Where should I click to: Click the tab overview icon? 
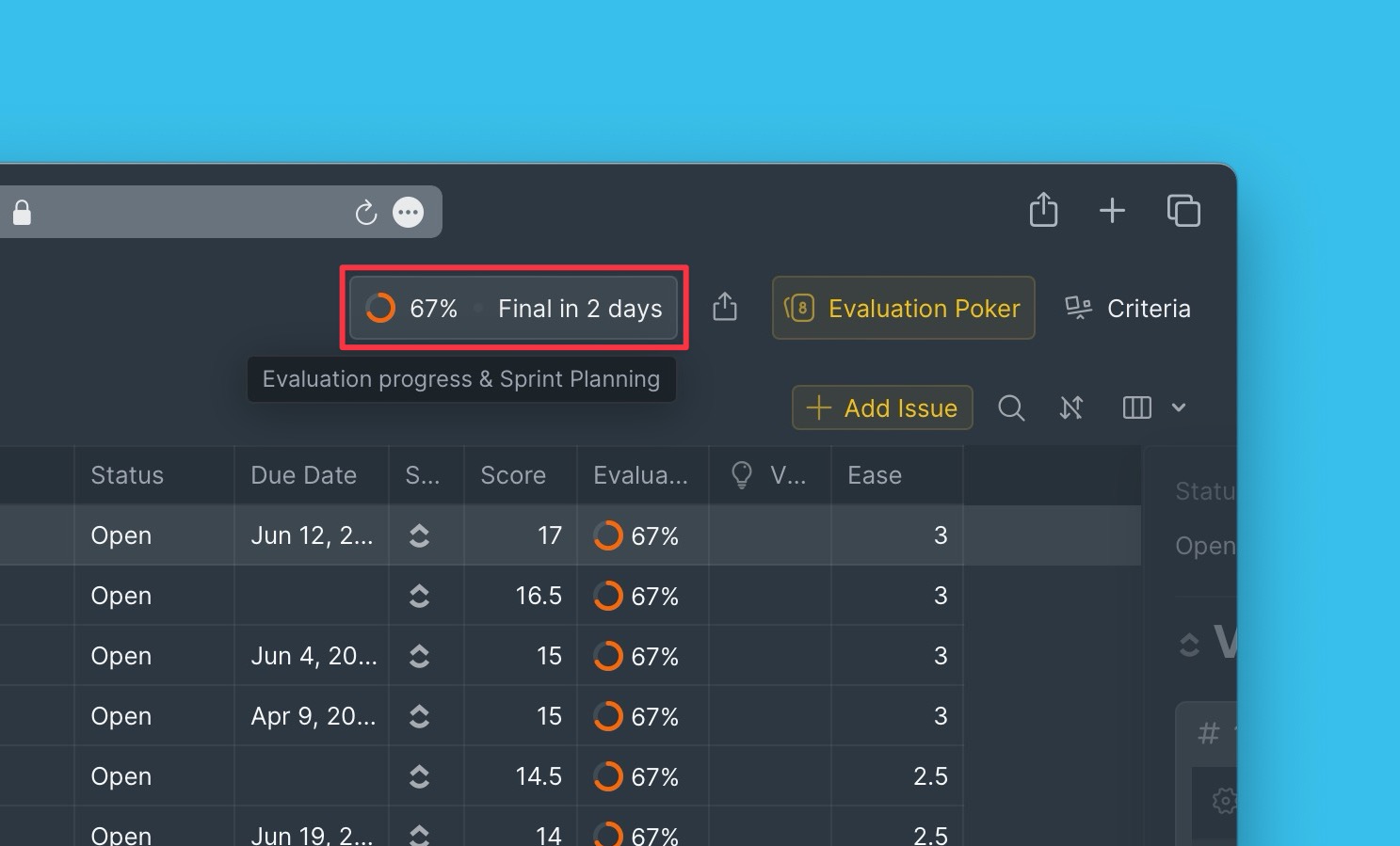[x=1183, y=211]
